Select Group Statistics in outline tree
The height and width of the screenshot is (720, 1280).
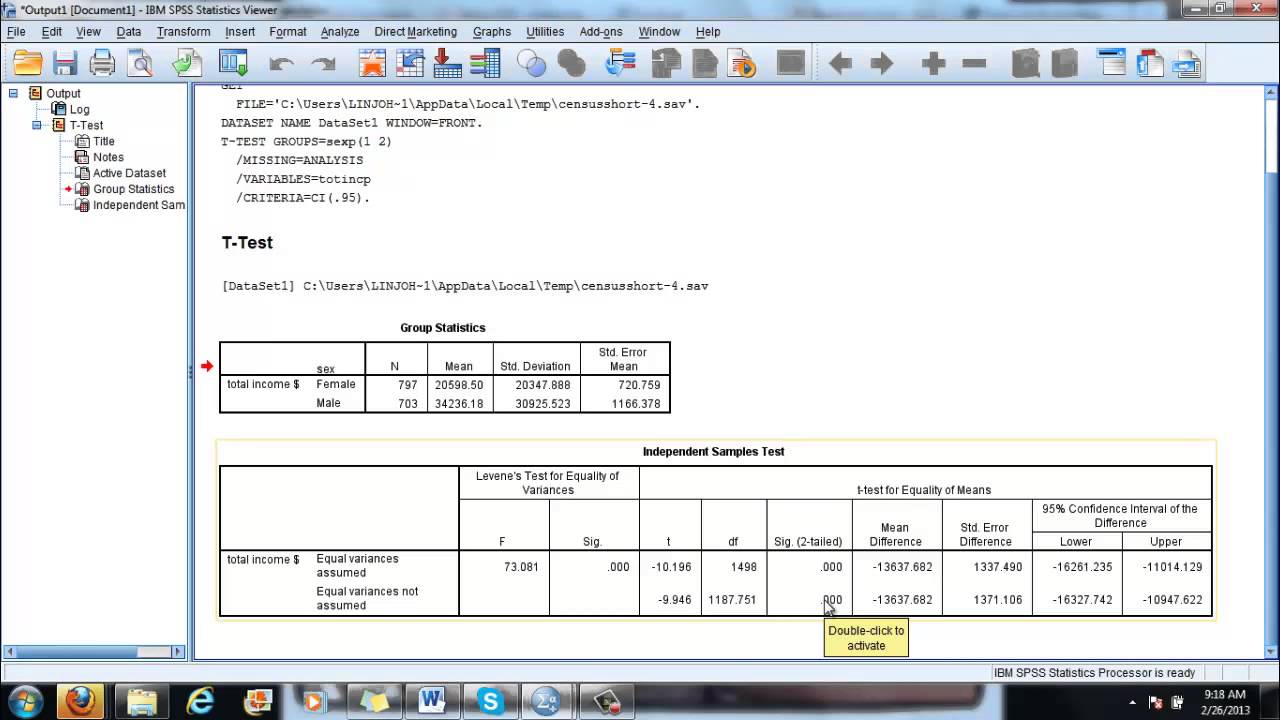[133, 189]
